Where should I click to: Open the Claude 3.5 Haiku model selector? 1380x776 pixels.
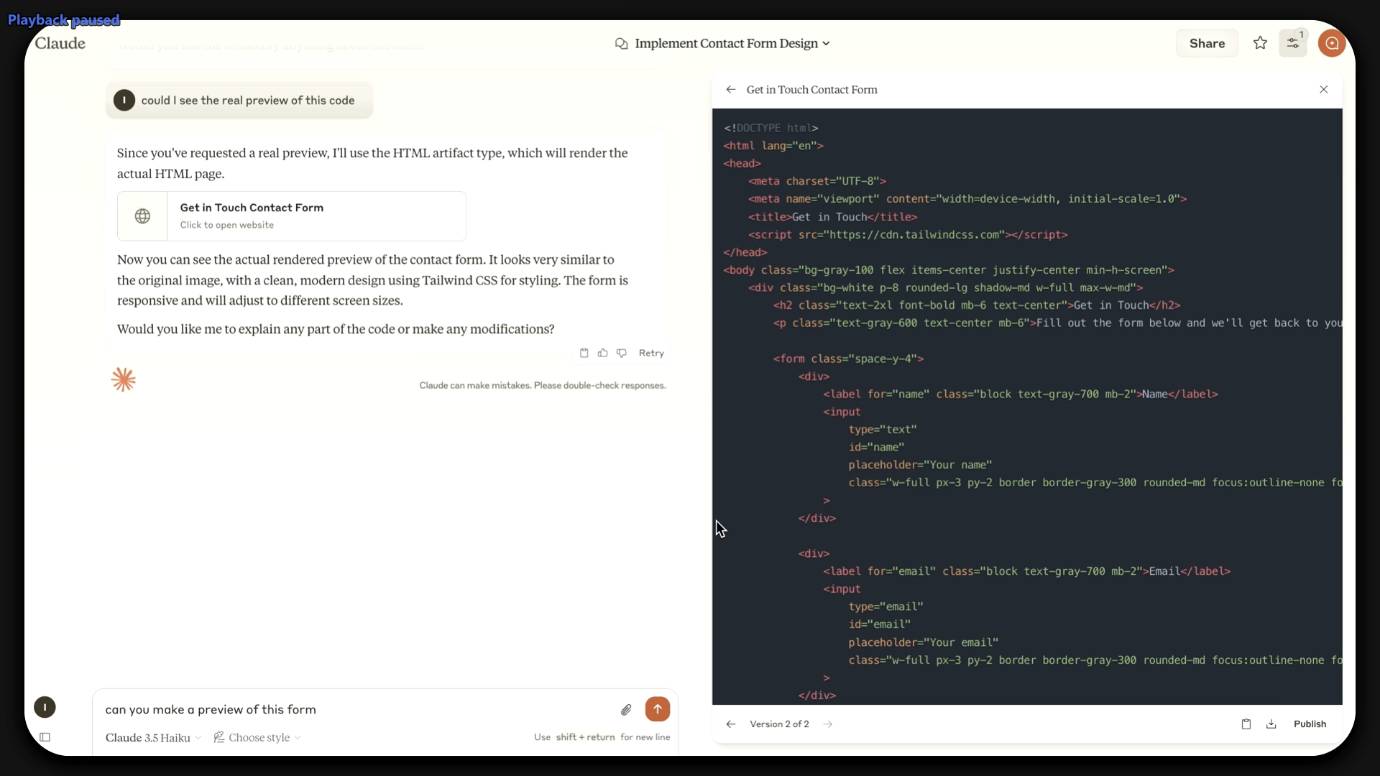(x=153, y=738)
